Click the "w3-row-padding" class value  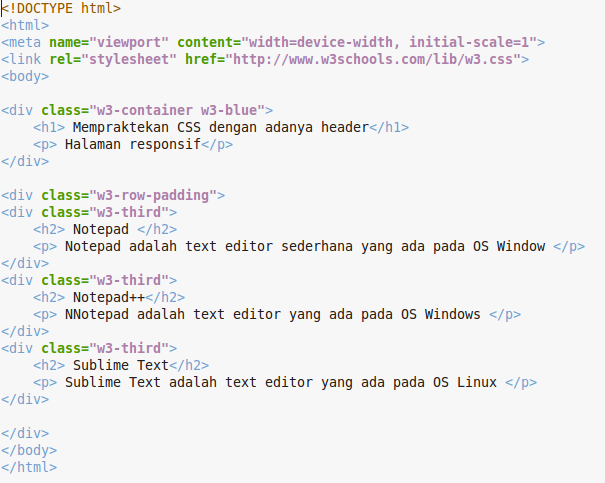153,195
